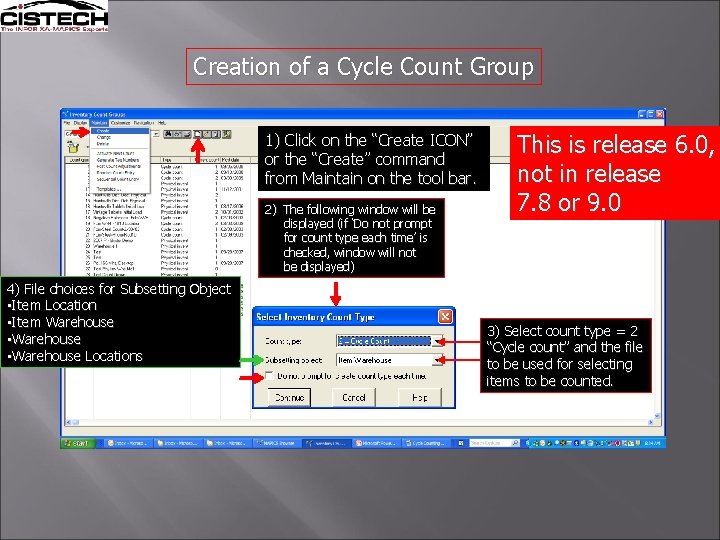Click the Search Desktop field in the taskbar
Viewport: 720px width, 540px height.
(x=490, y=443)
